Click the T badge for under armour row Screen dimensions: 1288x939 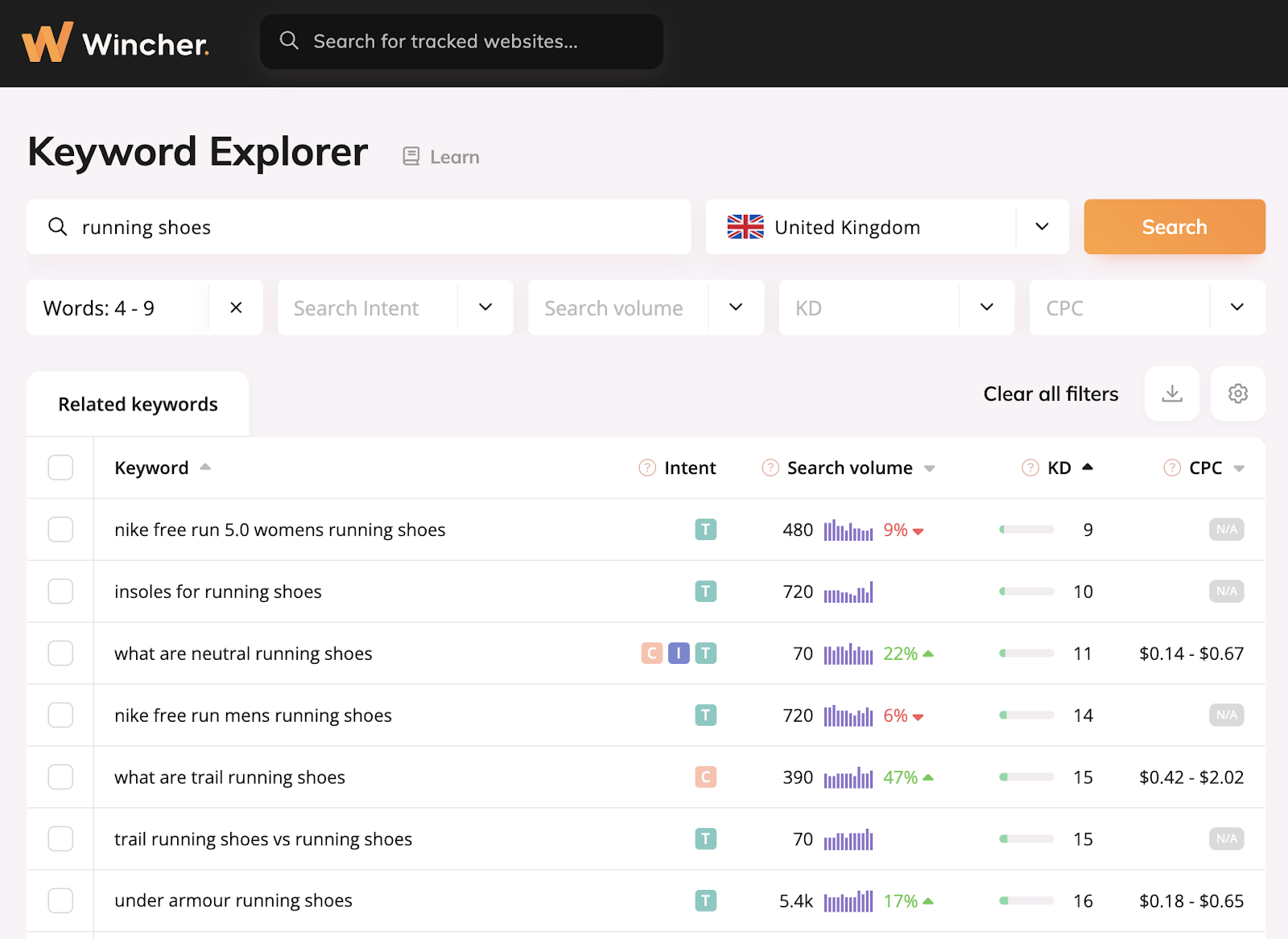point(706,900)
